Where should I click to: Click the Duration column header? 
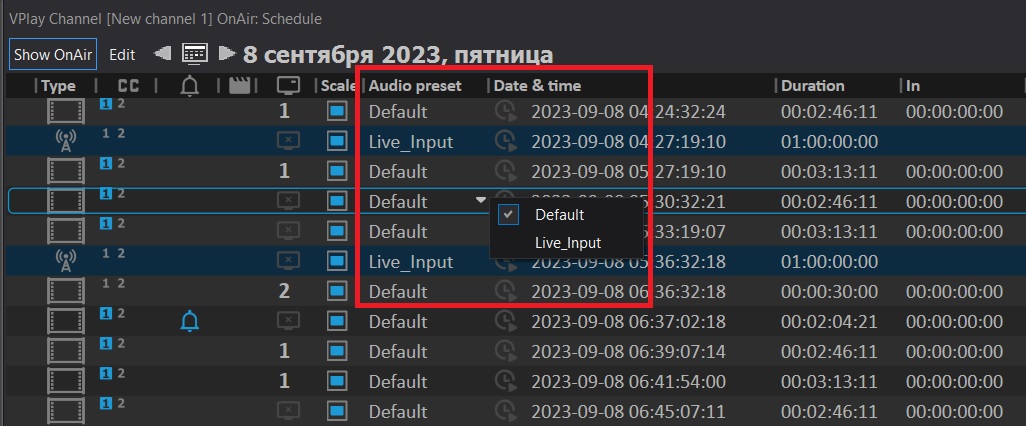tap(812, 86)
